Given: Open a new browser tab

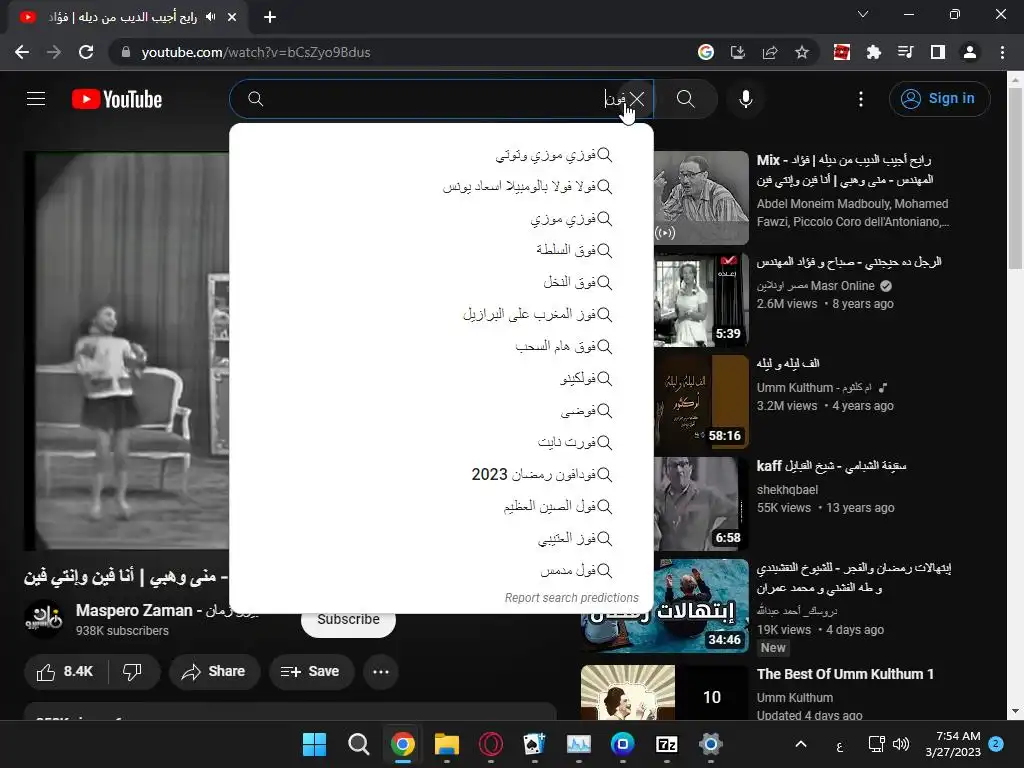Looking at the screenshot, I should point(270,17).
